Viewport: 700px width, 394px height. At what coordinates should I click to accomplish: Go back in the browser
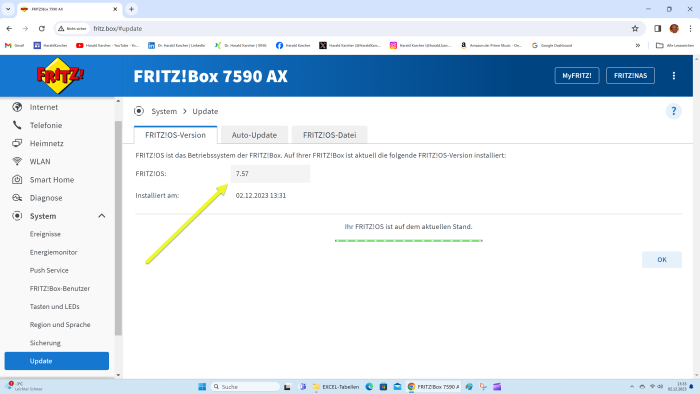tap(9, 29)
